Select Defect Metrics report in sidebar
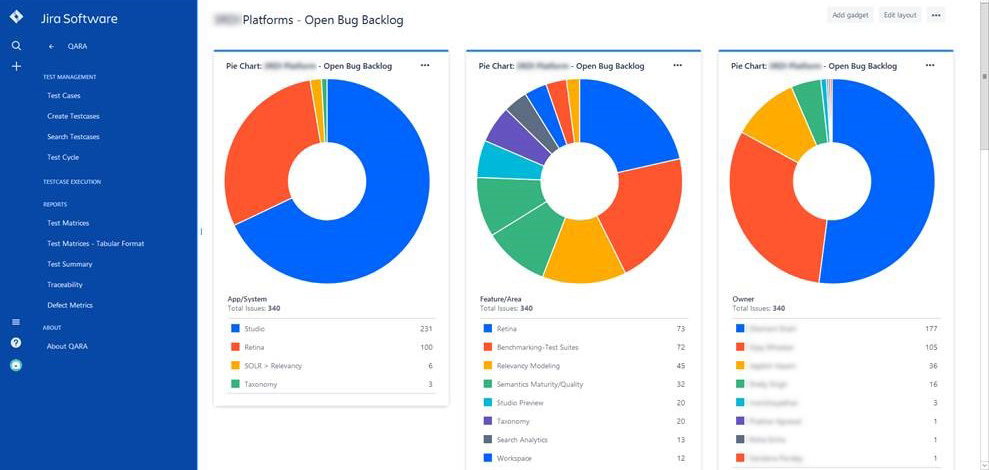The width and height of the screenshot is (989, 470). pos(70,305)
